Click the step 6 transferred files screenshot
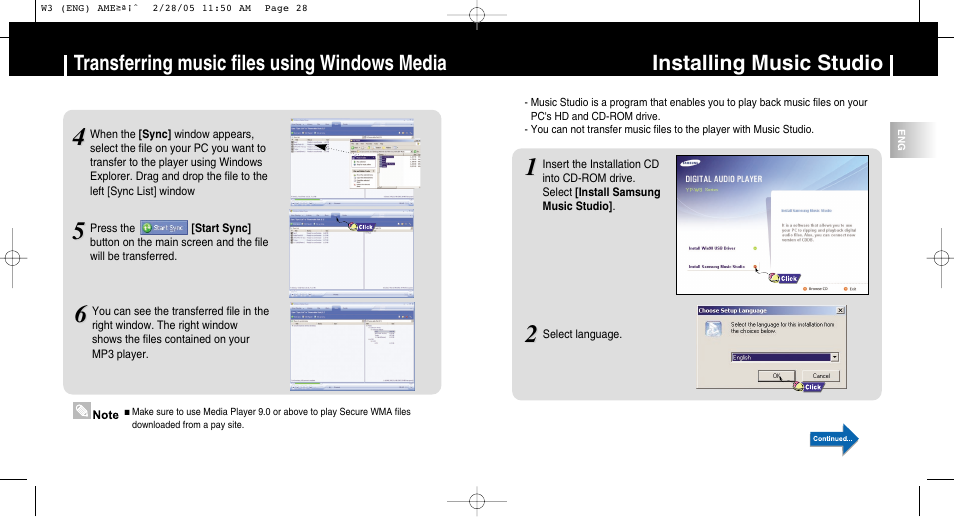The image size is (954, 517). (x=352, y=346)
